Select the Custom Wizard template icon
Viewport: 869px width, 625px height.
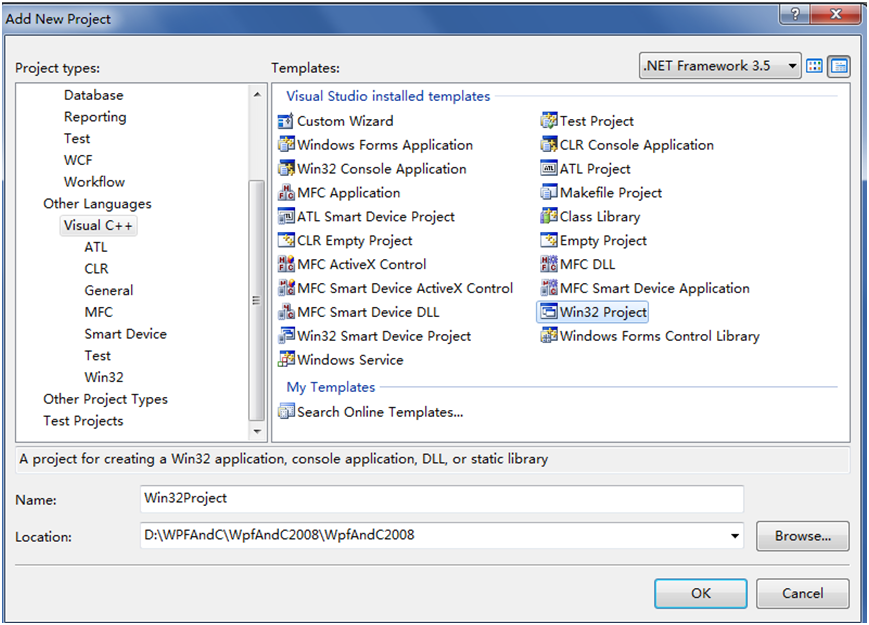[x=286, y=121]
